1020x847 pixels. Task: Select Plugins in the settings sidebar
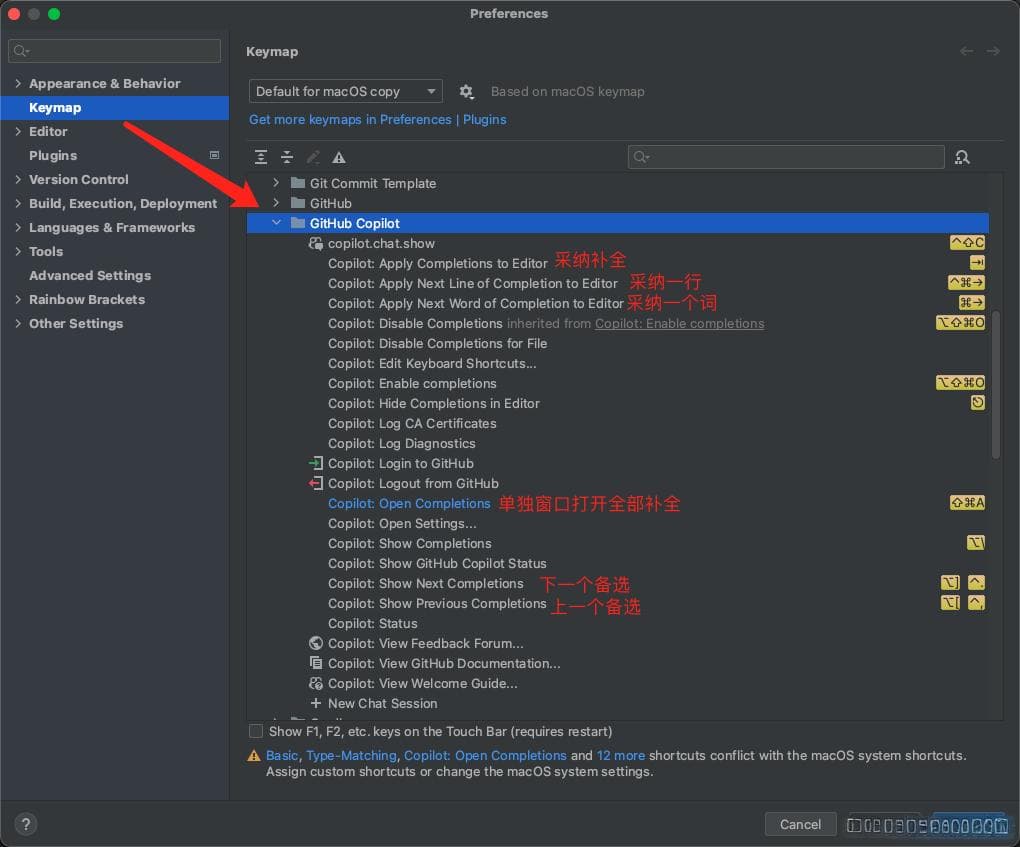point(114,155)
